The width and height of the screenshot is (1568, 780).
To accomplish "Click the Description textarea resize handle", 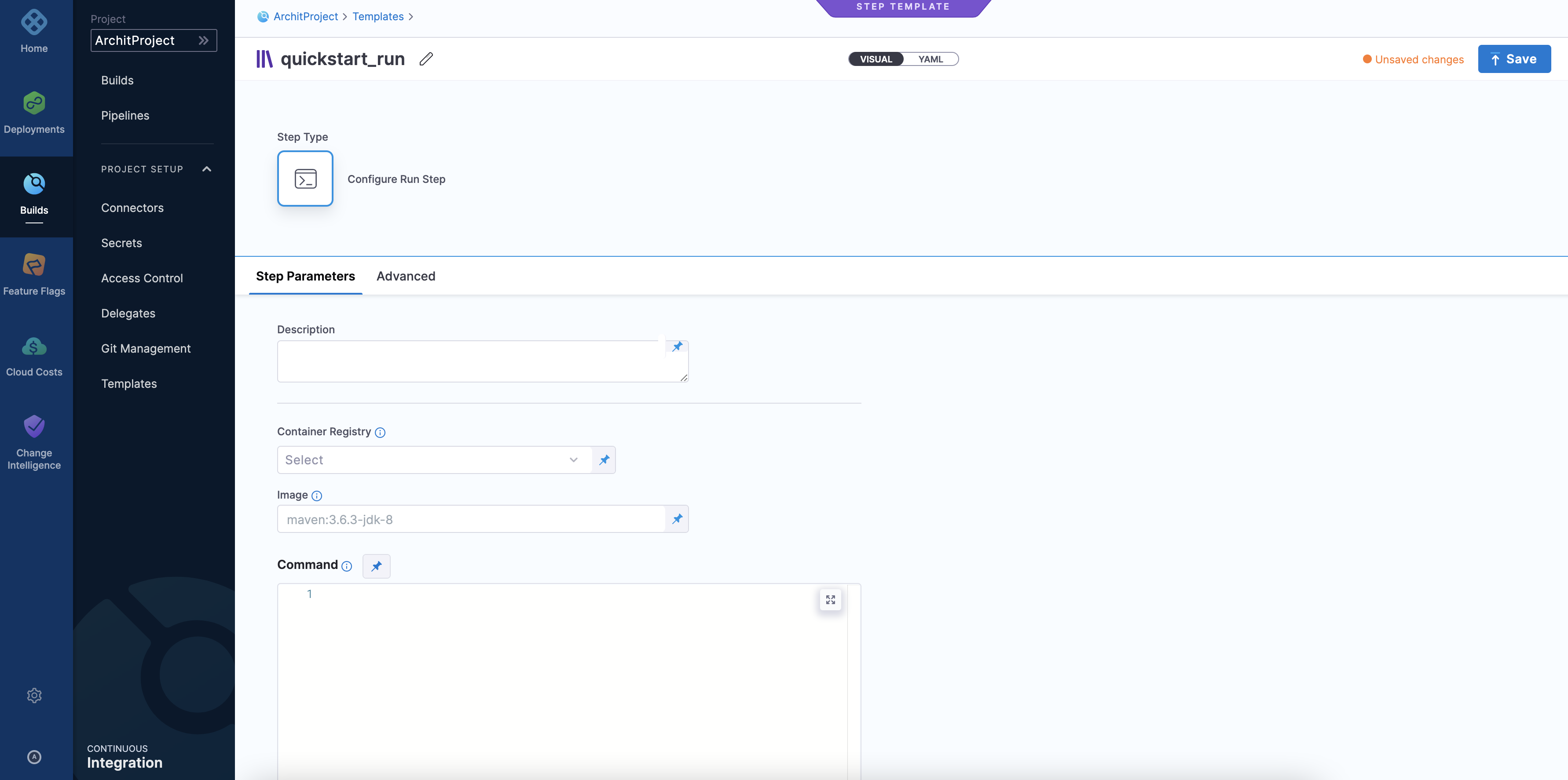I will pyautogui.click(x=684, y=378).
